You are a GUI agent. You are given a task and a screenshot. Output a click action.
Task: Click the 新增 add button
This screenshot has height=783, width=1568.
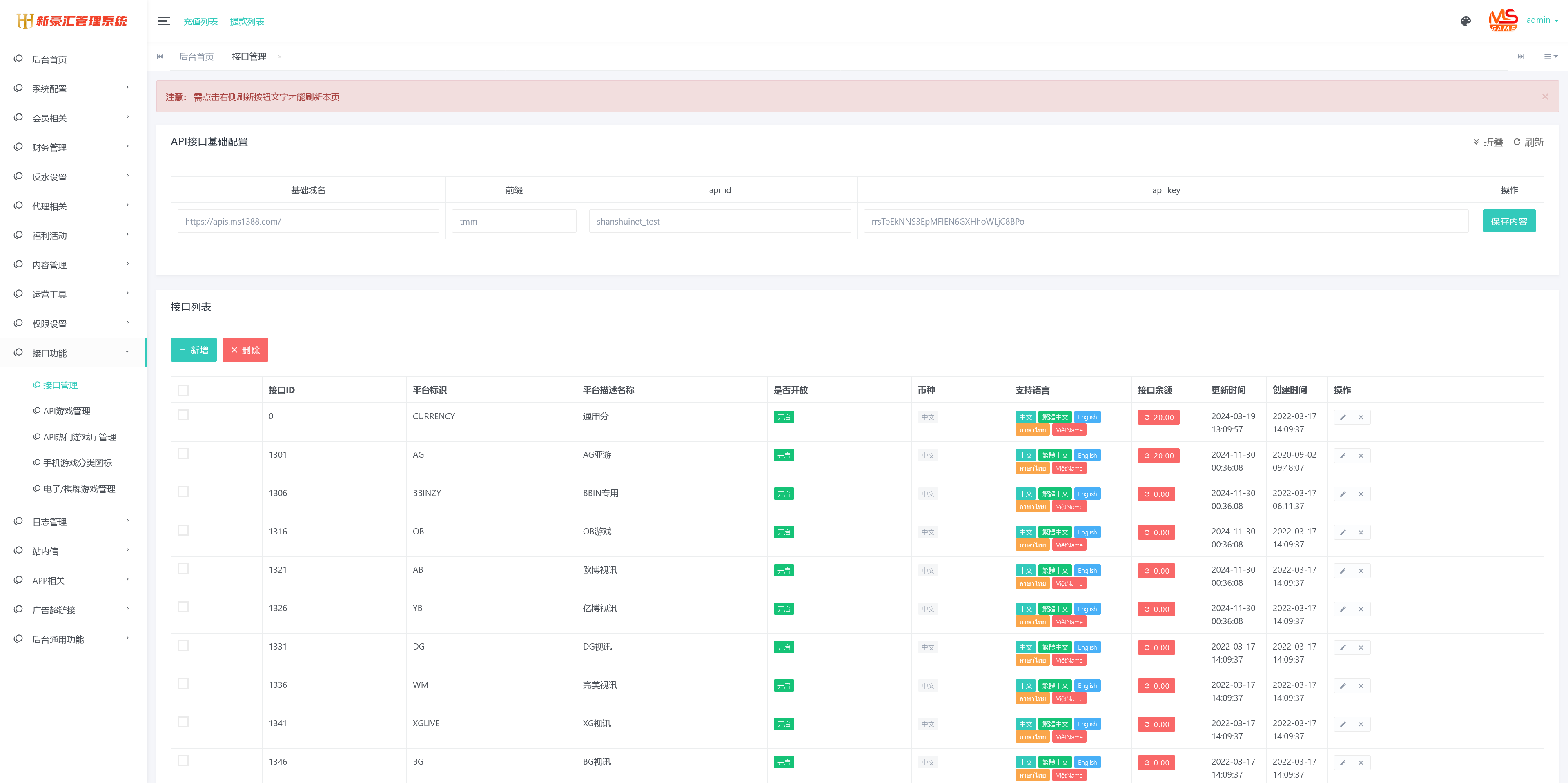click(194, 350)
